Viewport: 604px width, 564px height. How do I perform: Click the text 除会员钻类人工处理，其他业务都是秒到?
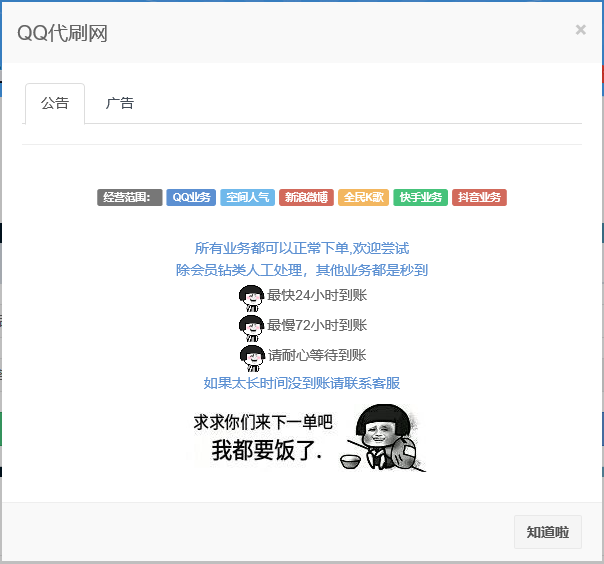coord(302,270)
